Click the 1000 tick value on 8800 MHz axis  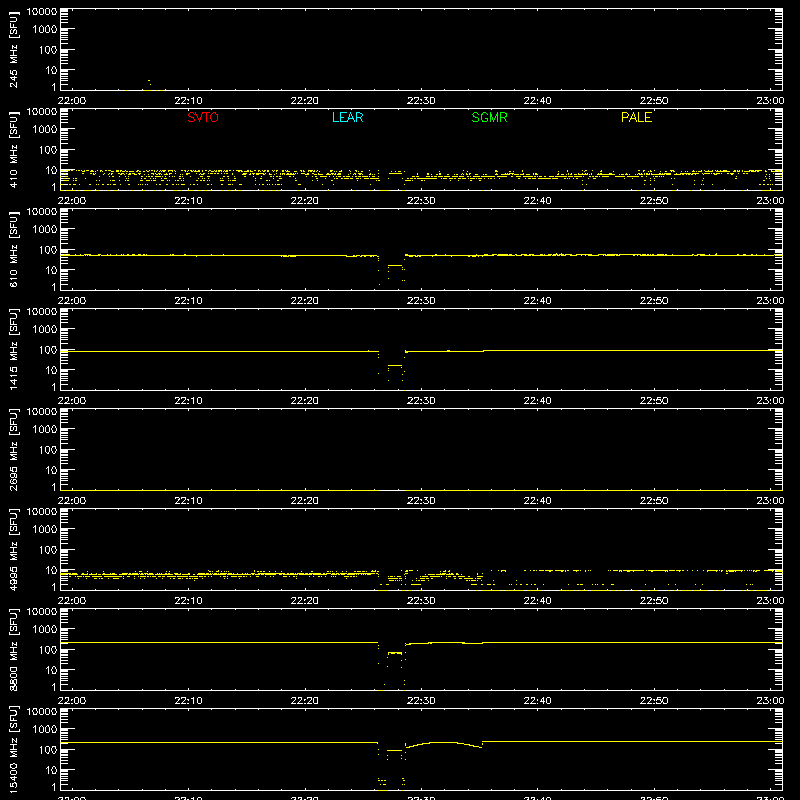45,630
